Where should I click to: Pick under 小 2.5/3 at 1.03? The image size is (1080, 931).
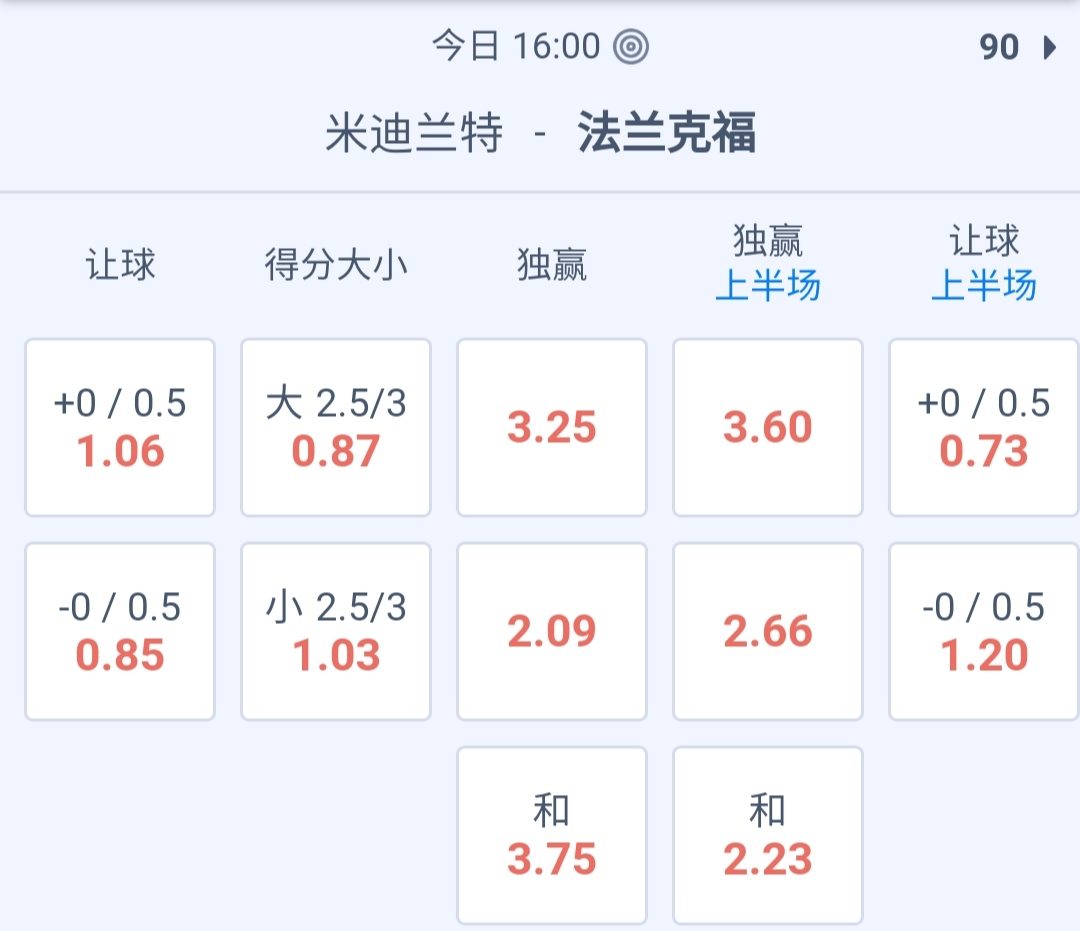[x=336, y=631]
